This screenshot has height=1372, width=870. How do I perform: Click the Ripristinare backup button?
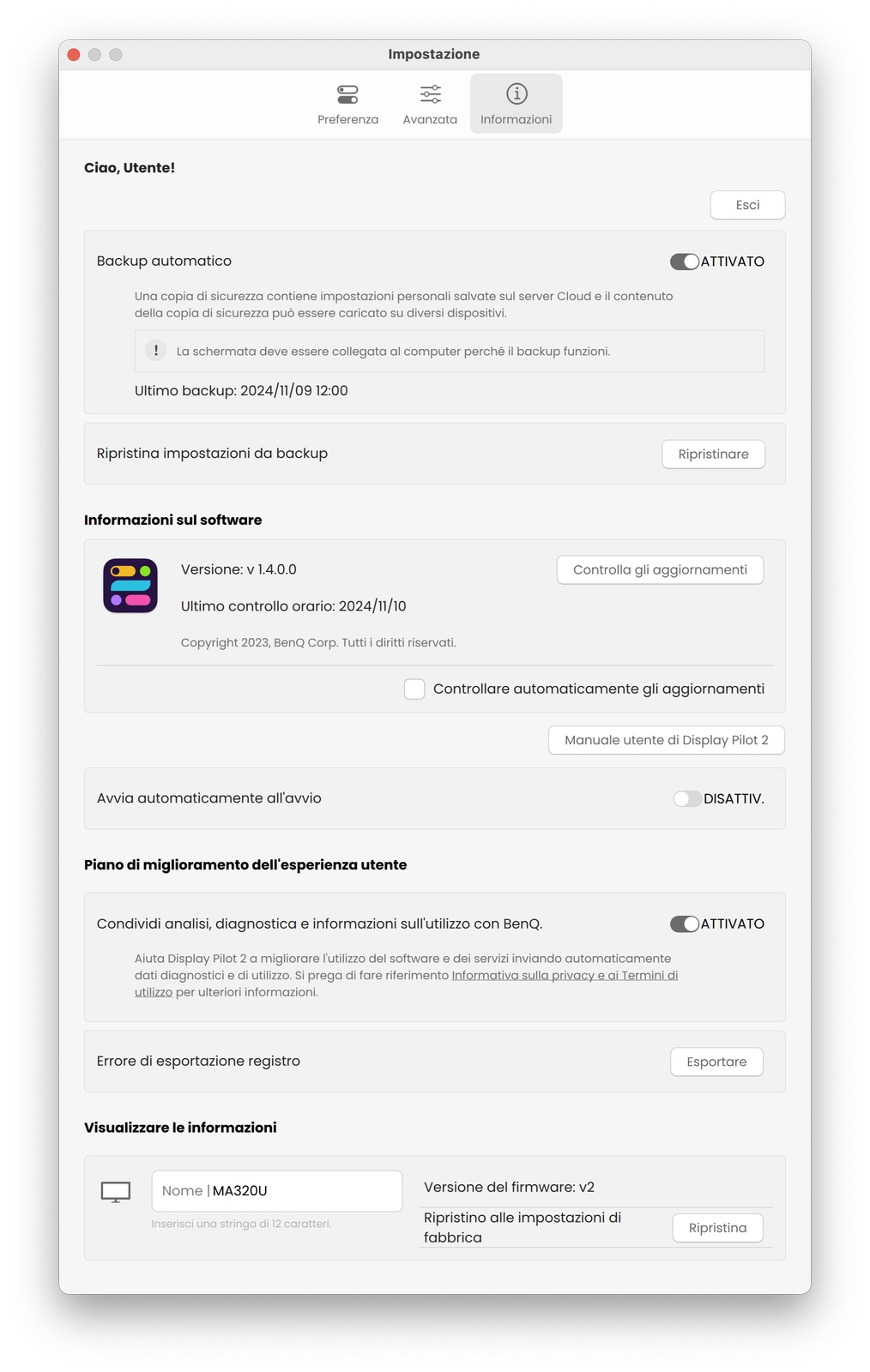coord(713,454)
